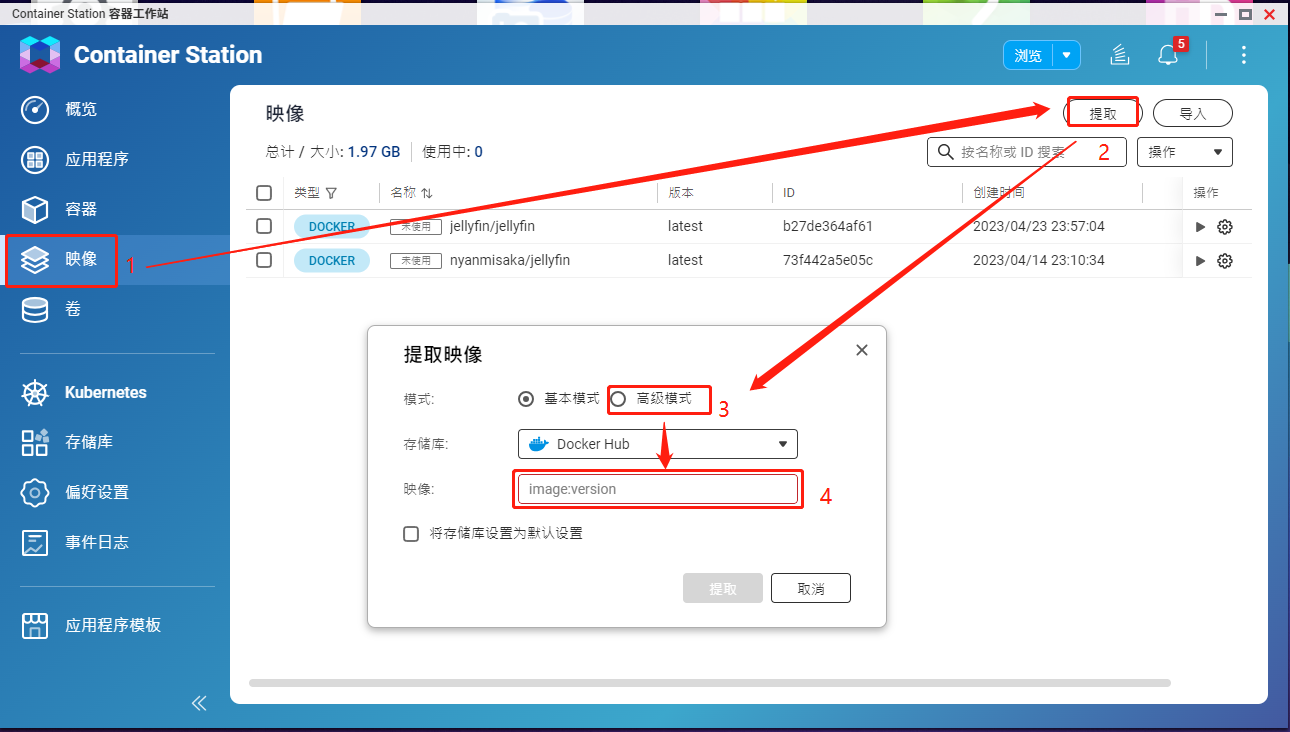Open settings gear for nyanmisaka/jellyfin image
The width and height of the screenshot is (1290, 732).
click(x=1227, y=260)
